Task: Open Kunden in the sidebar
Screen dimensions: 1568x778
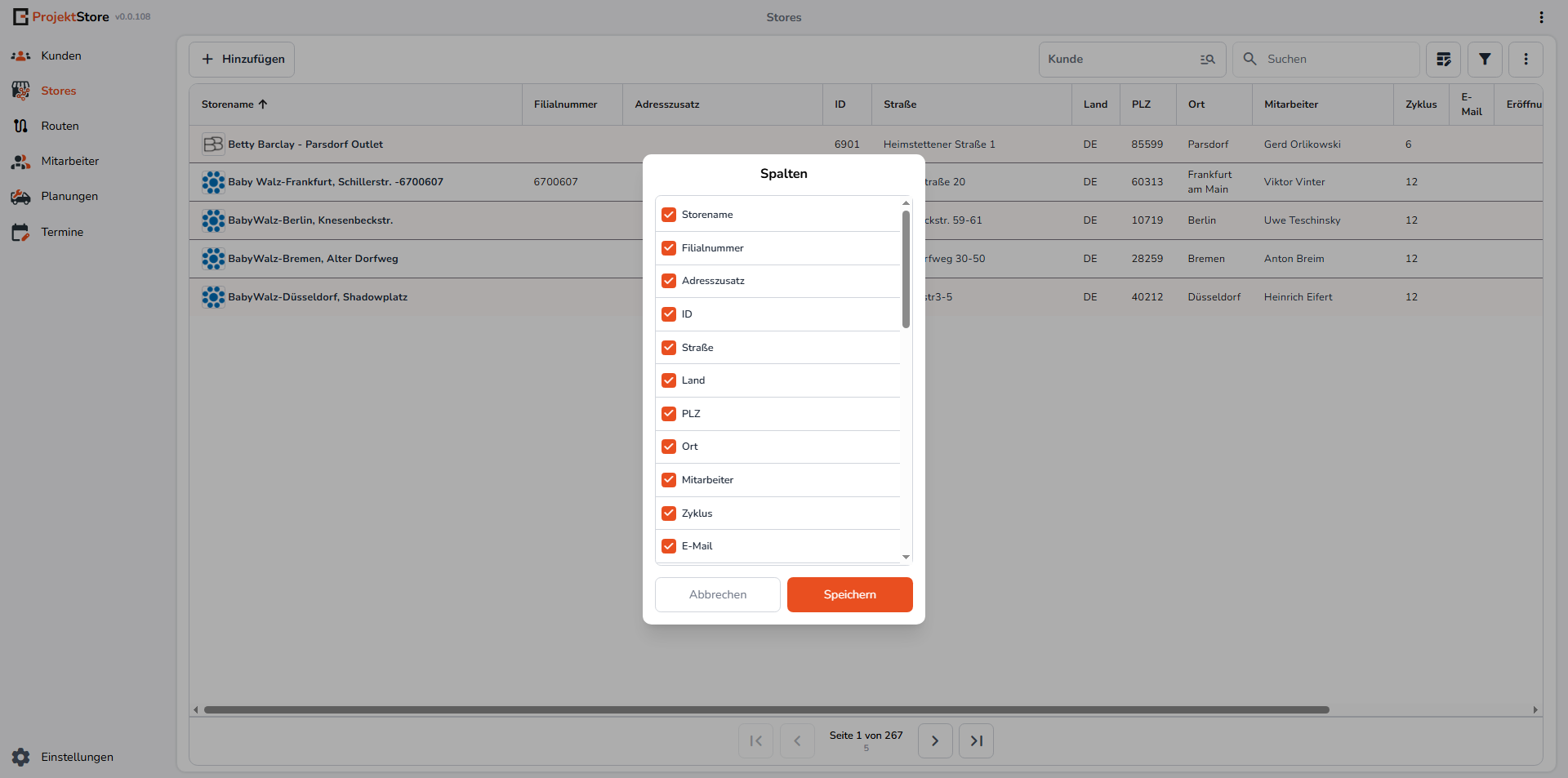Action: [x=61, y=56]
